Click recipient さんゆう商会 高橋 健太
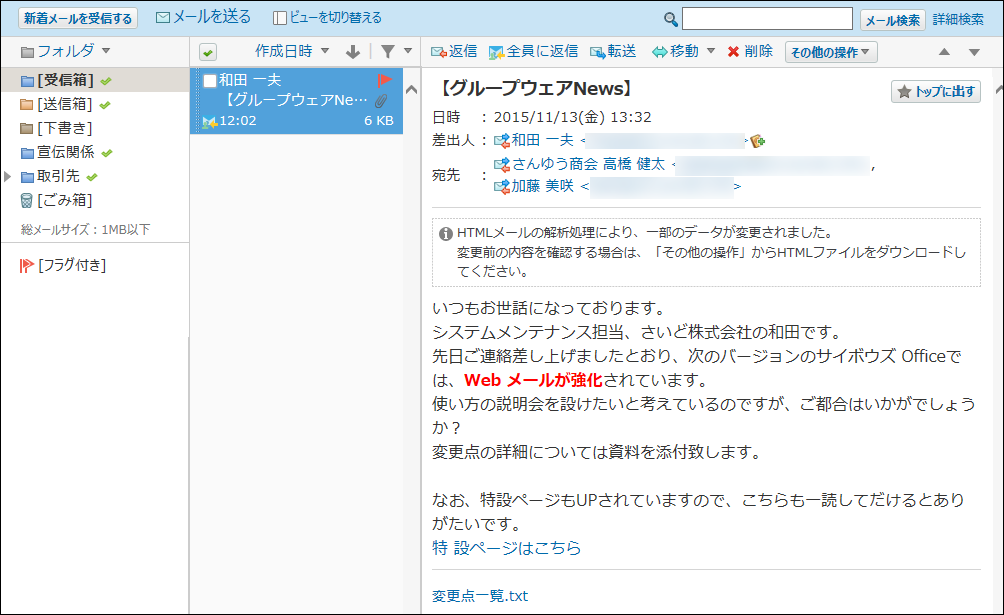 pyautogui.click(x=588, y=164)
